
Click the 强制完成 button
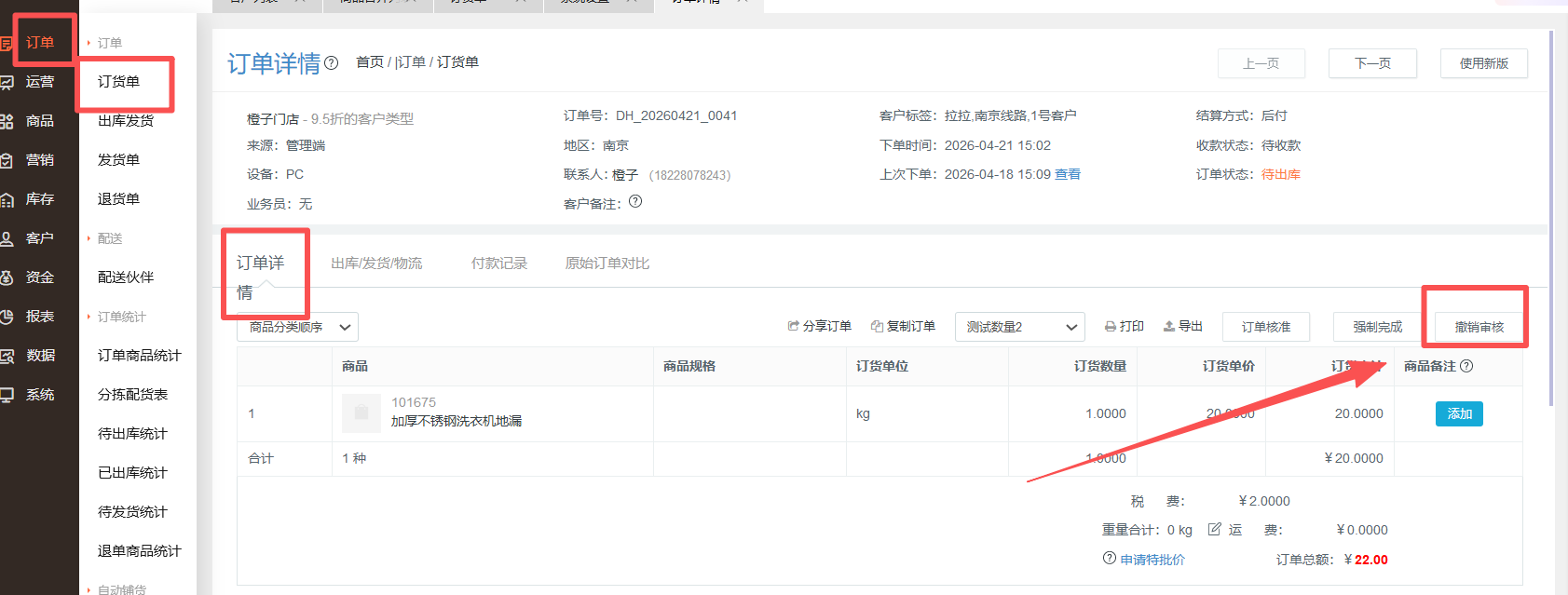click(x=1378, y=327)
